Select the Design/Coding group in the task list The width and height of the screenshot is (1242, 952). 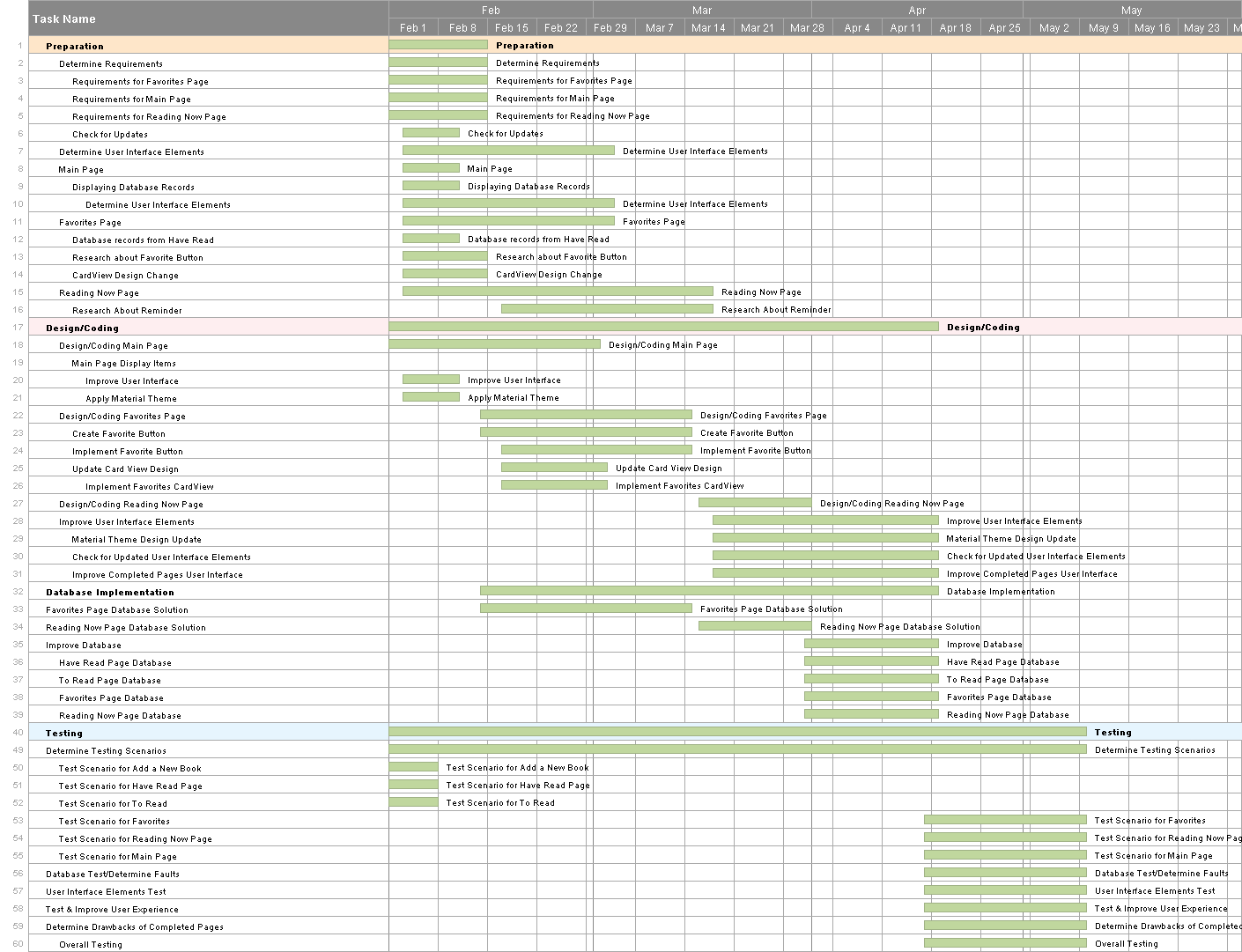tap(82, 328)
